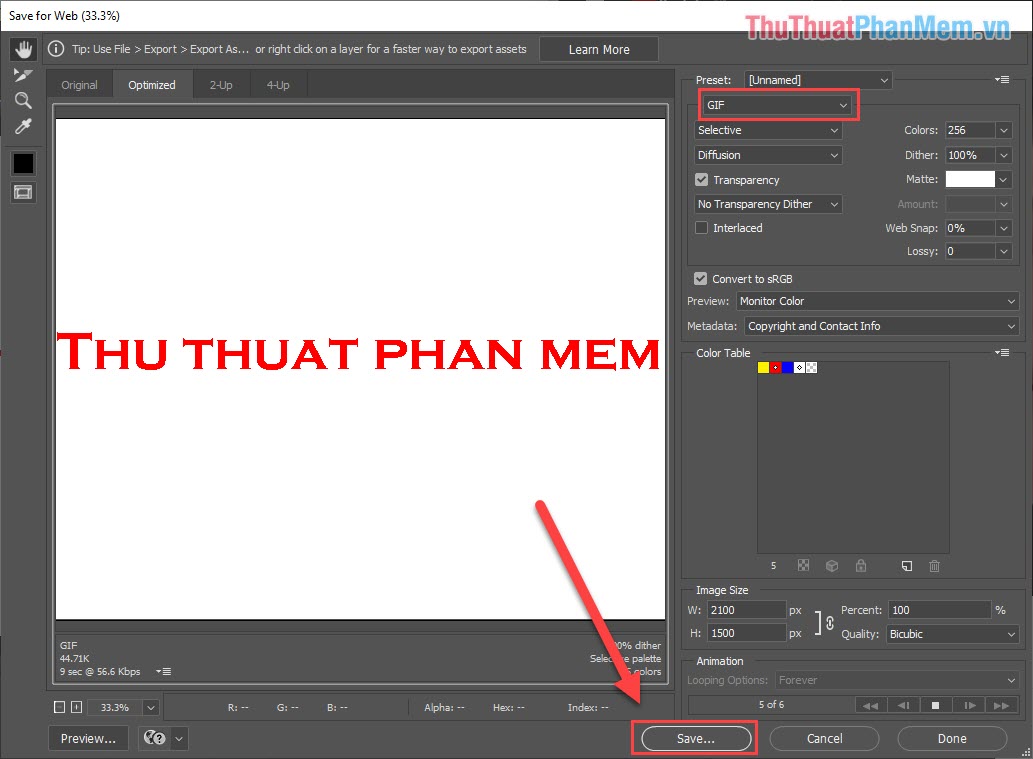Select the Hand tool
Image resolution: width=1033 pixels, height=759 pixels.
coord(23,48)
